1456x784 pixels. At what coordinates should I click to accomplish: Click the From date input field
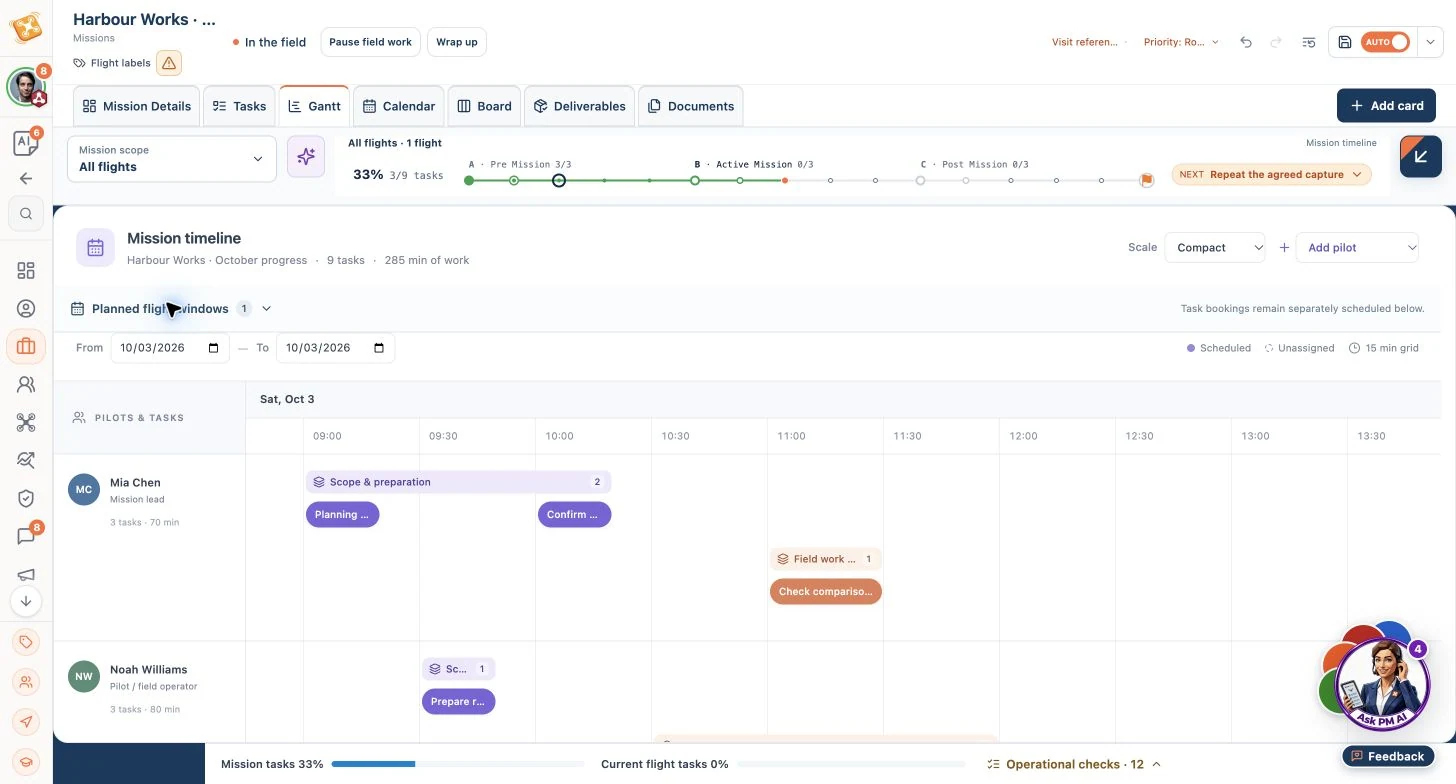point(170,348)
